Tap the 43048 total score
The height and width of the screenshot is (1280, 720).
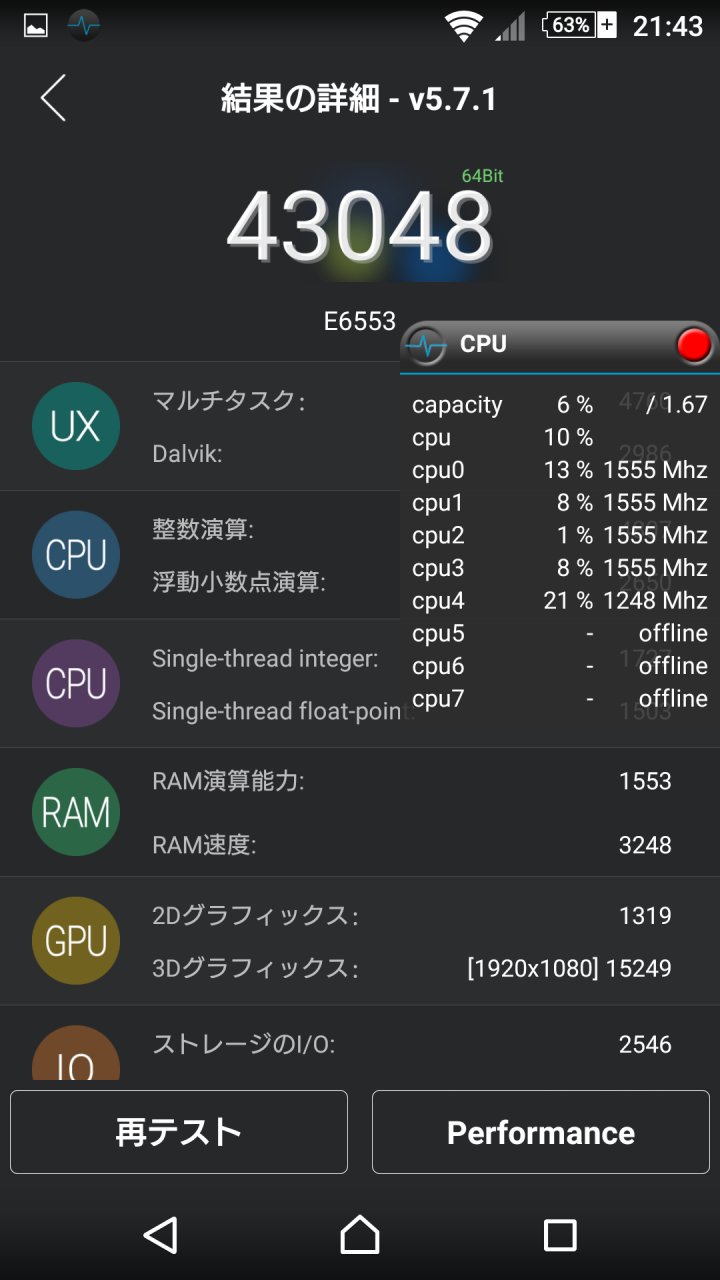click(x=360, y=226)
